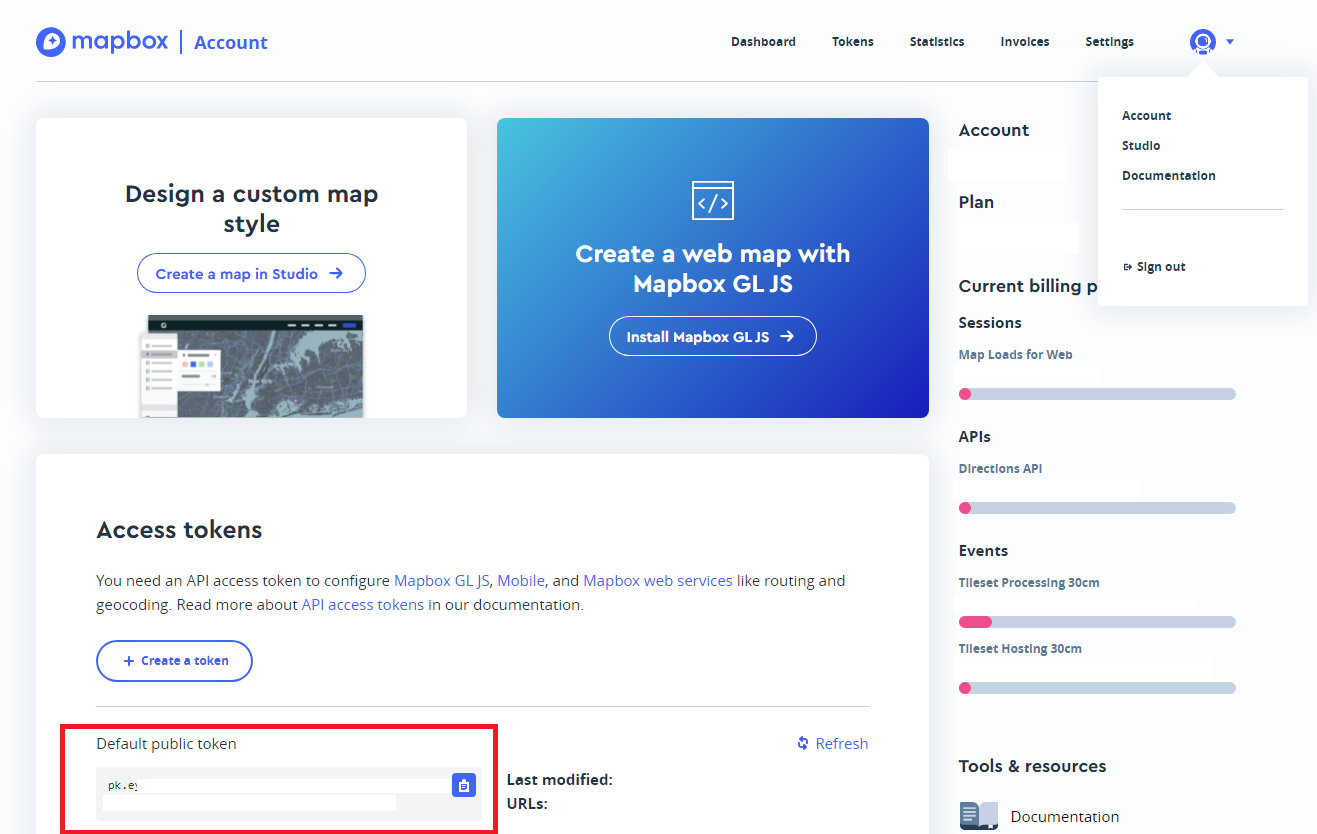Open Documentation under Tools & resources

click(1065, 817)
